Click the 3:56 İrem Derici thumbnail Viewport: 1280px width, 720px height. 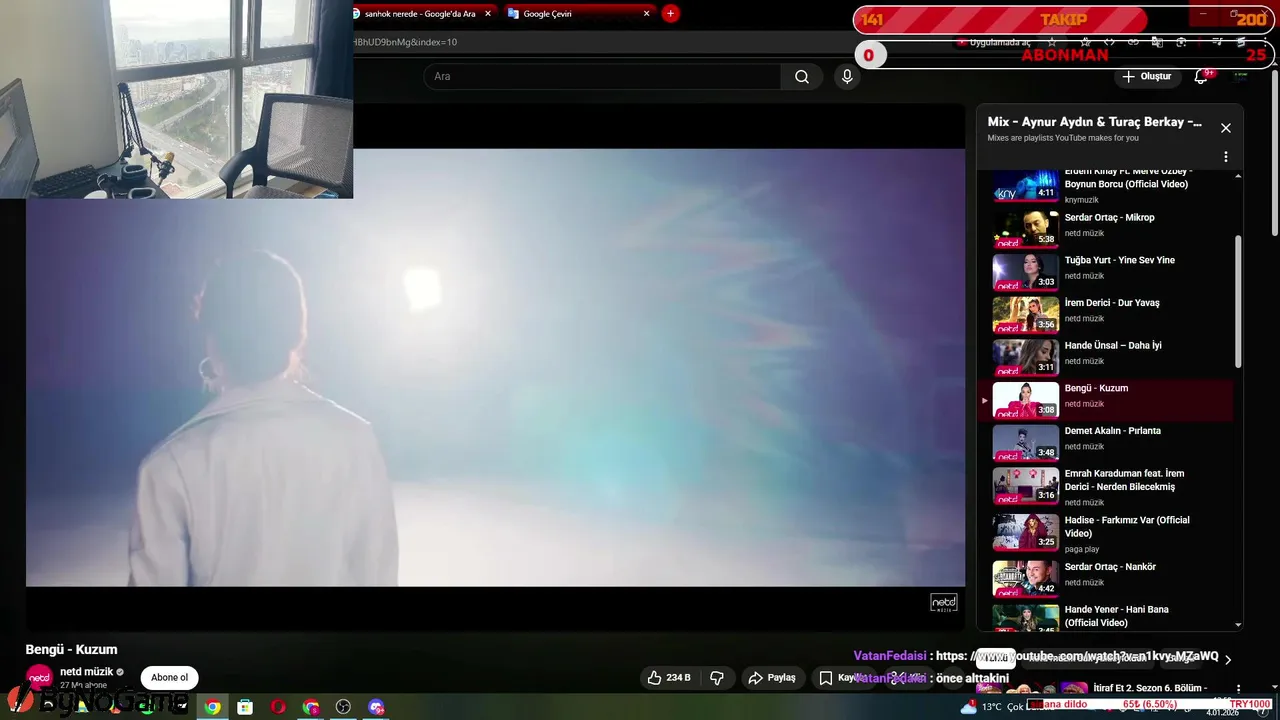click(x=1025, y=314)
